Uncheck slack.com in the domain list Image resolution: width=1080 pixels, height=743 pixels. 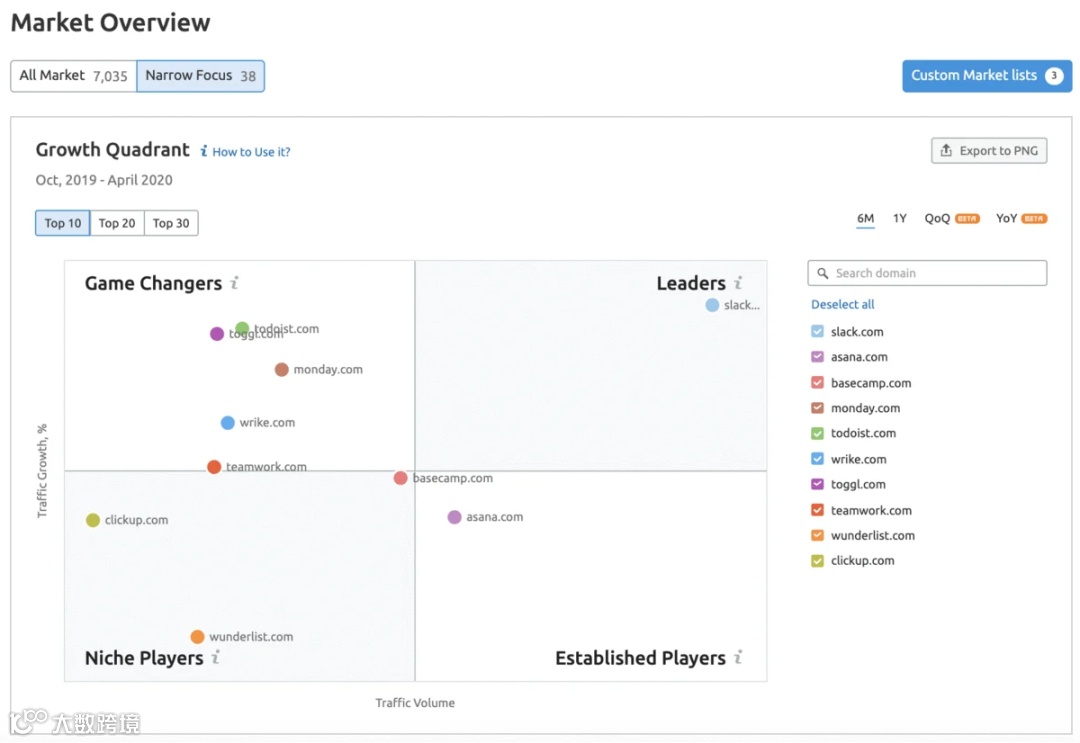click(818, 331)
